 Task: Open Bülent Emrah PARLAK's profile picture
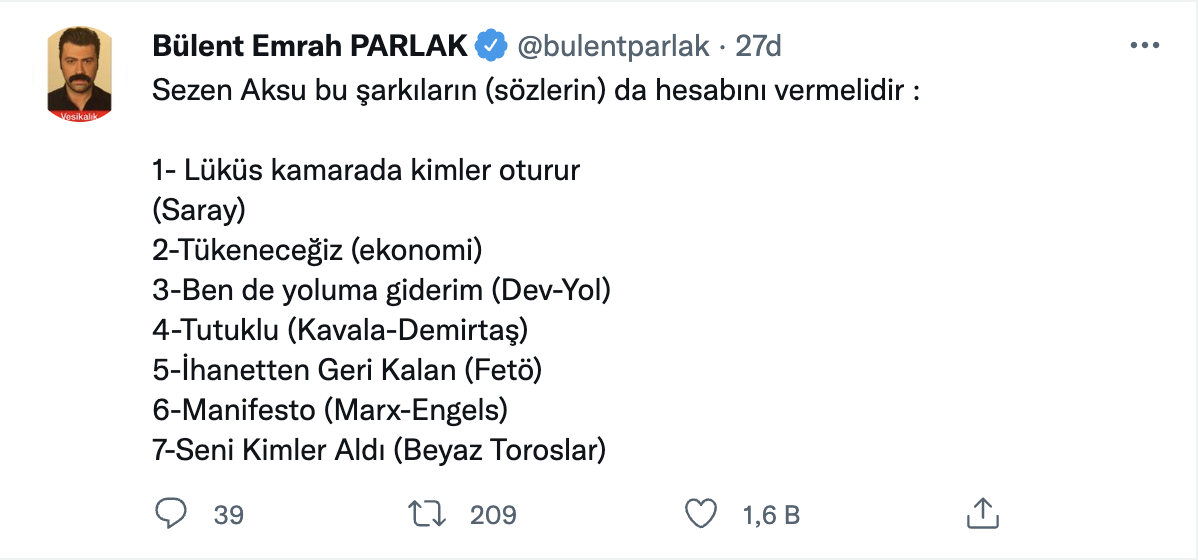pyautogui.click(x=79, y=76)
